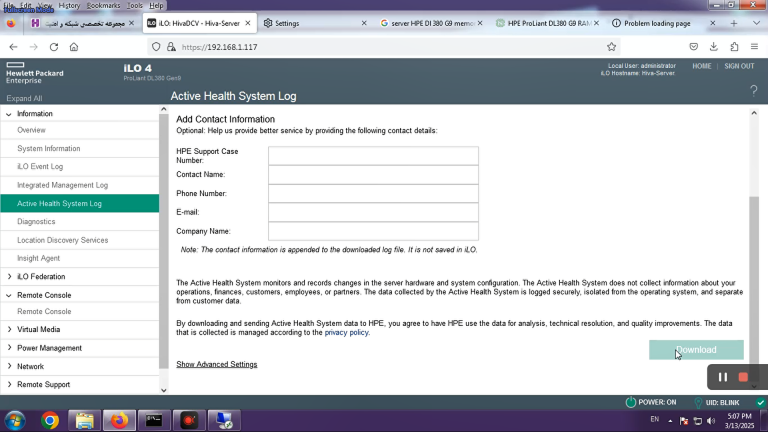The width and height of the screenshot is (768, 432).
Task: Click the Contact Name field
Action: [x=373, y=175]
